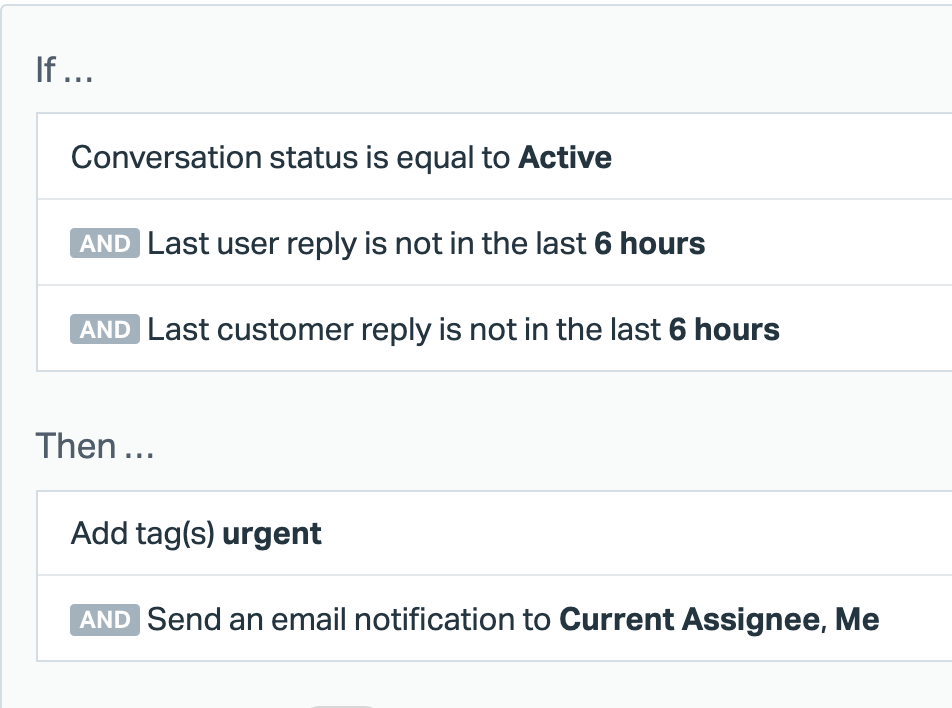Click the Me recipient
Viewport: 952px width, 708px height.
click(857, 620)
